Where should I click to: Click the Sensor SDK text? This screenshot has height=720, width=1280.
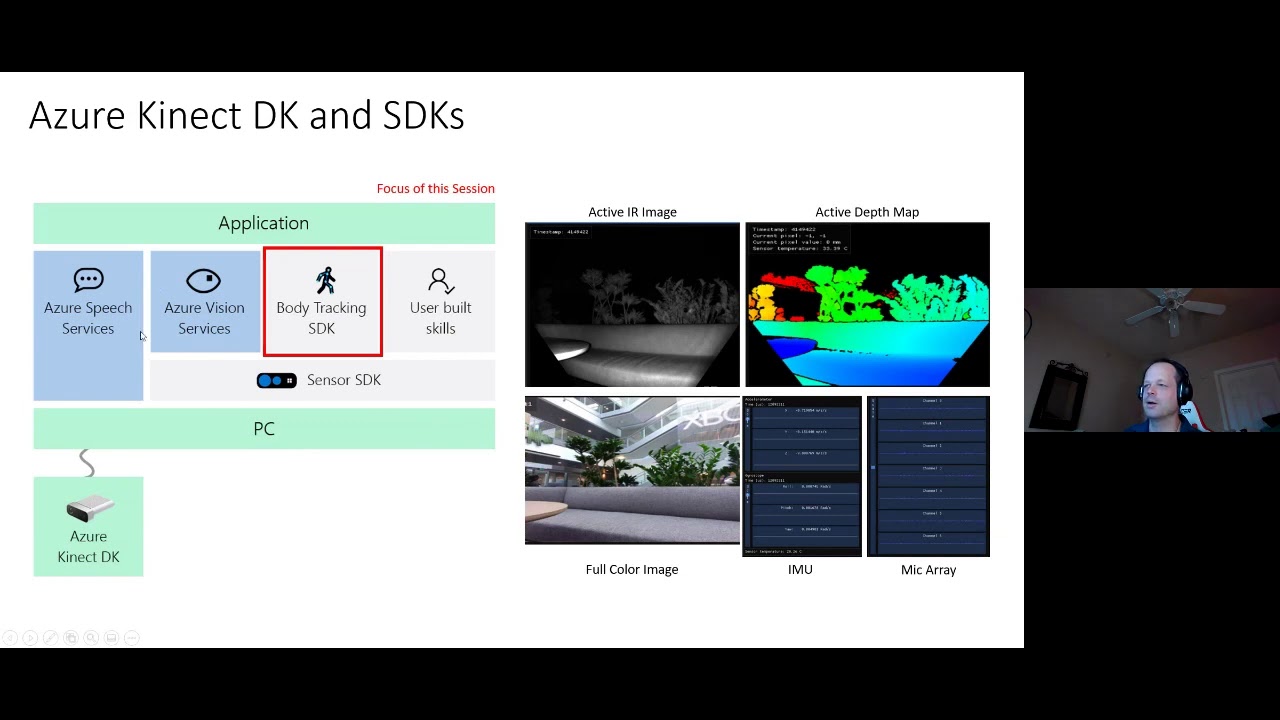(344, 380)
